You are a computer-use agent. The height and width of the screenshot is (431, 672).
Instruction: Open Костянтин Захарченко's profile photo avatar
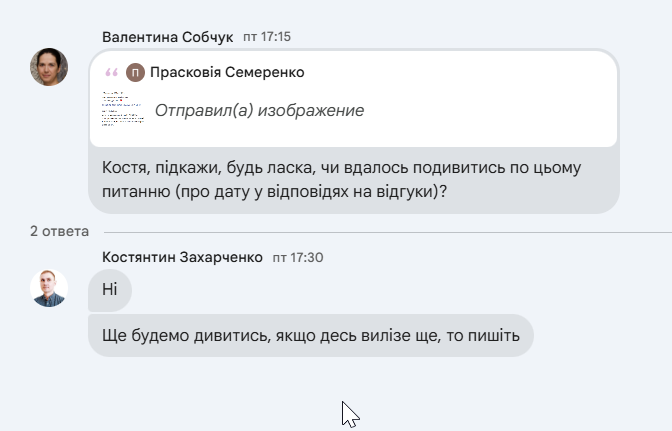tap(49, 288)
